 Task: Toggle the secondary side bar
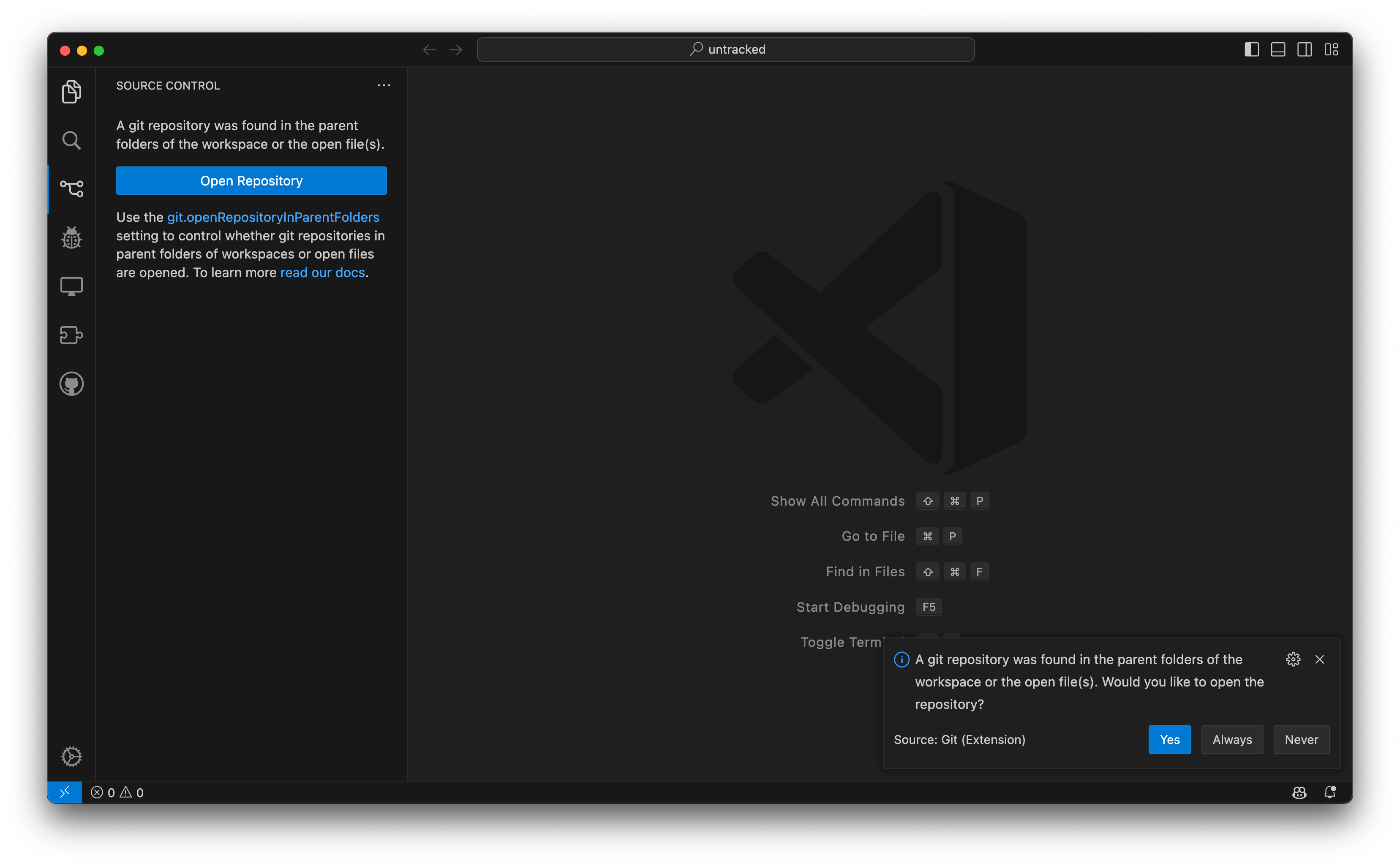click(x=1304, y=49)
